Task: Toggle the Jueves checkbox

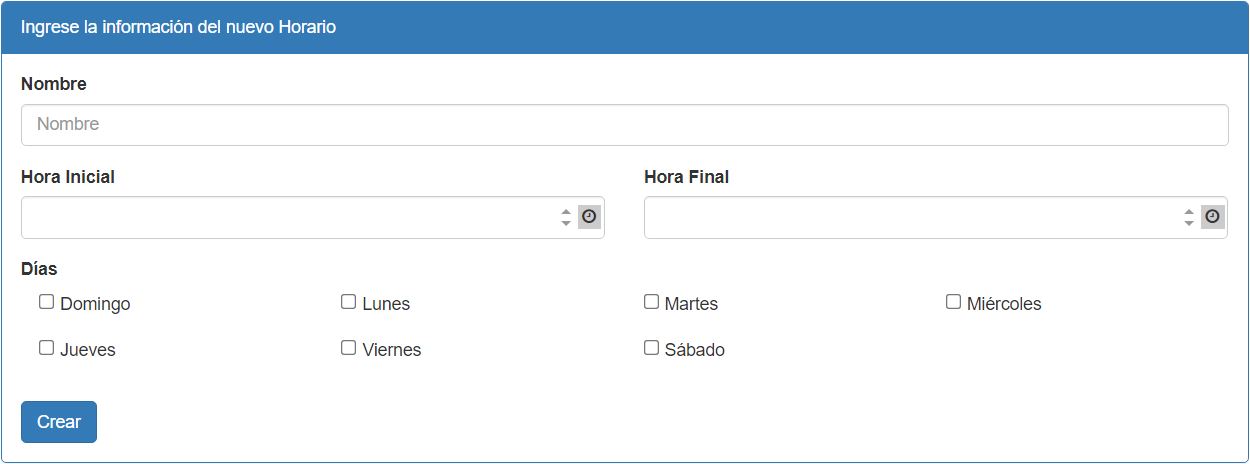Action: tap(46, 348)
